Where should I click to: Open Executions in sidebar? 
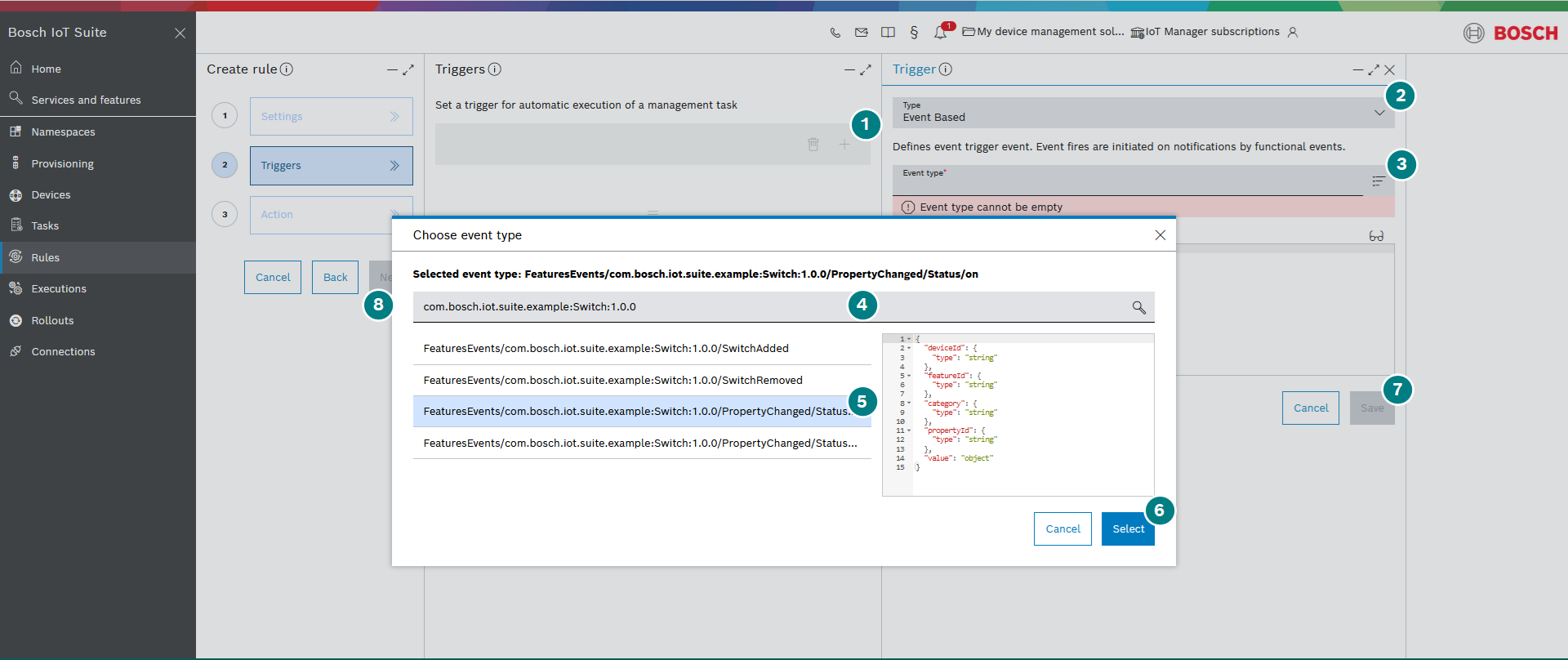coord(98,288)
